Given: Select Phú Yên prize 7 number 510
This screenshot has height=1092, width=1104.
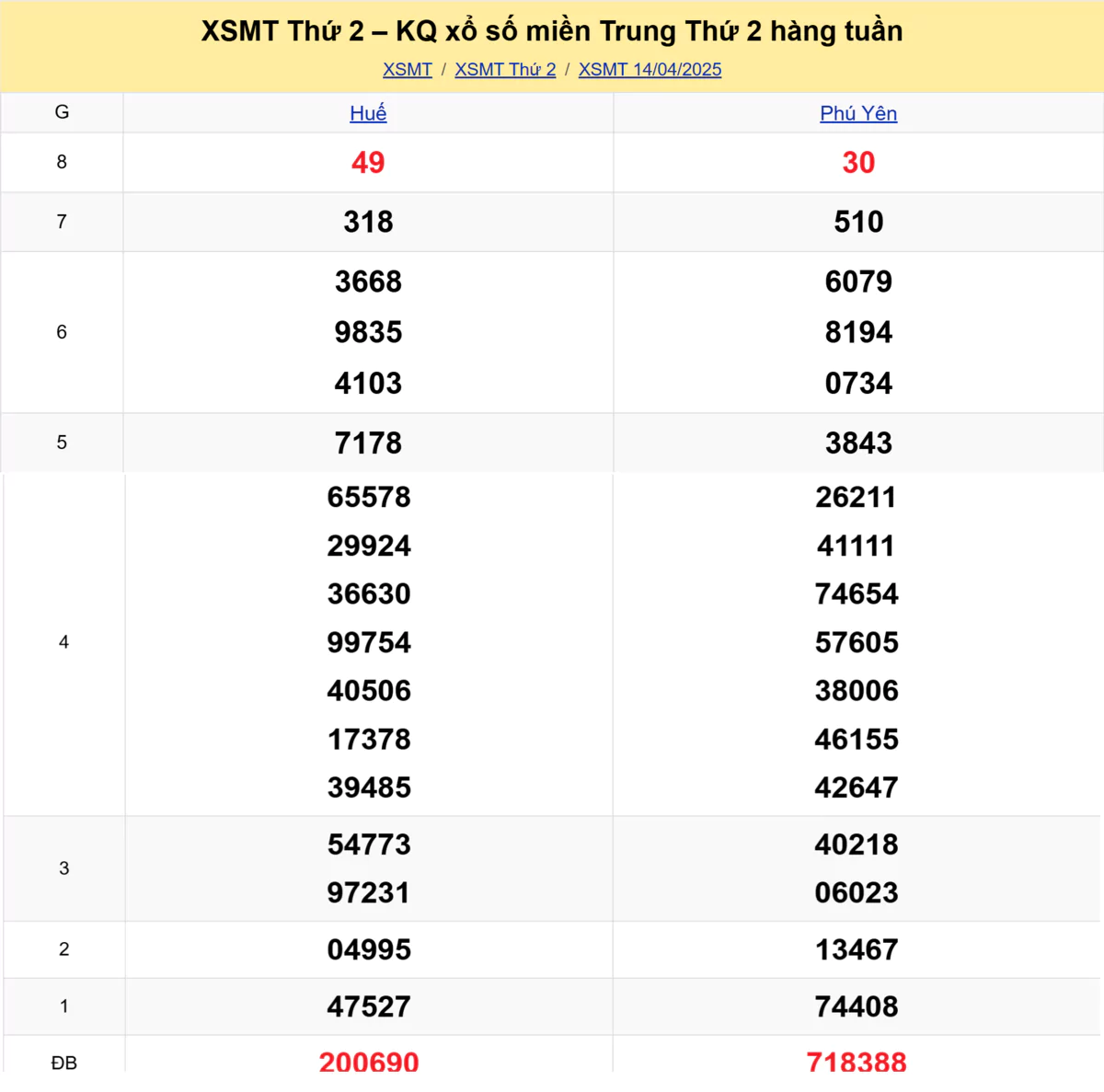Looking at the screenshot, I should (858, 222).
